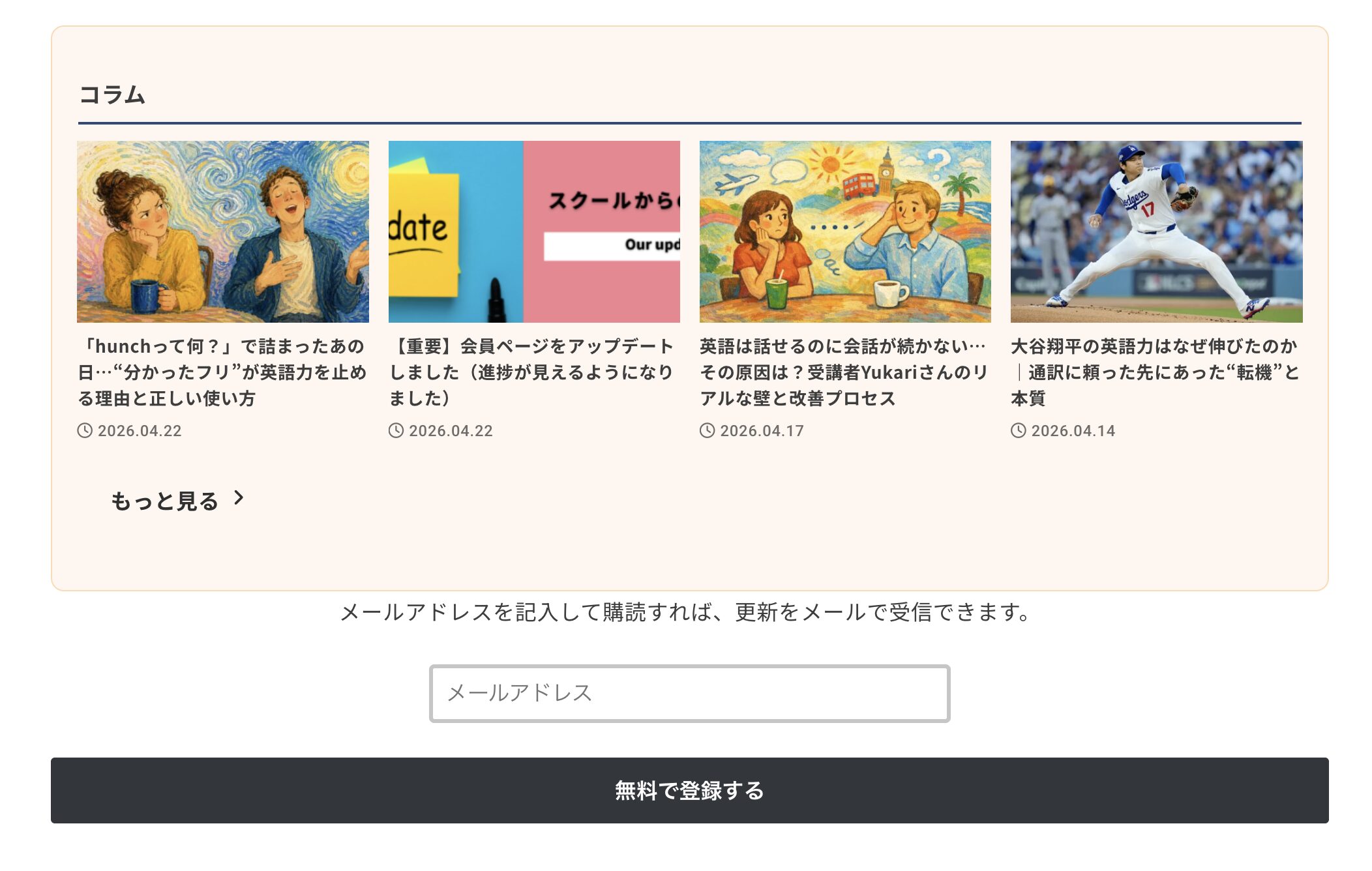Viewport: 1372px width, 871px height.
Task: Click clock icon under the 会員ページ update article
Action: pos(396,431)
